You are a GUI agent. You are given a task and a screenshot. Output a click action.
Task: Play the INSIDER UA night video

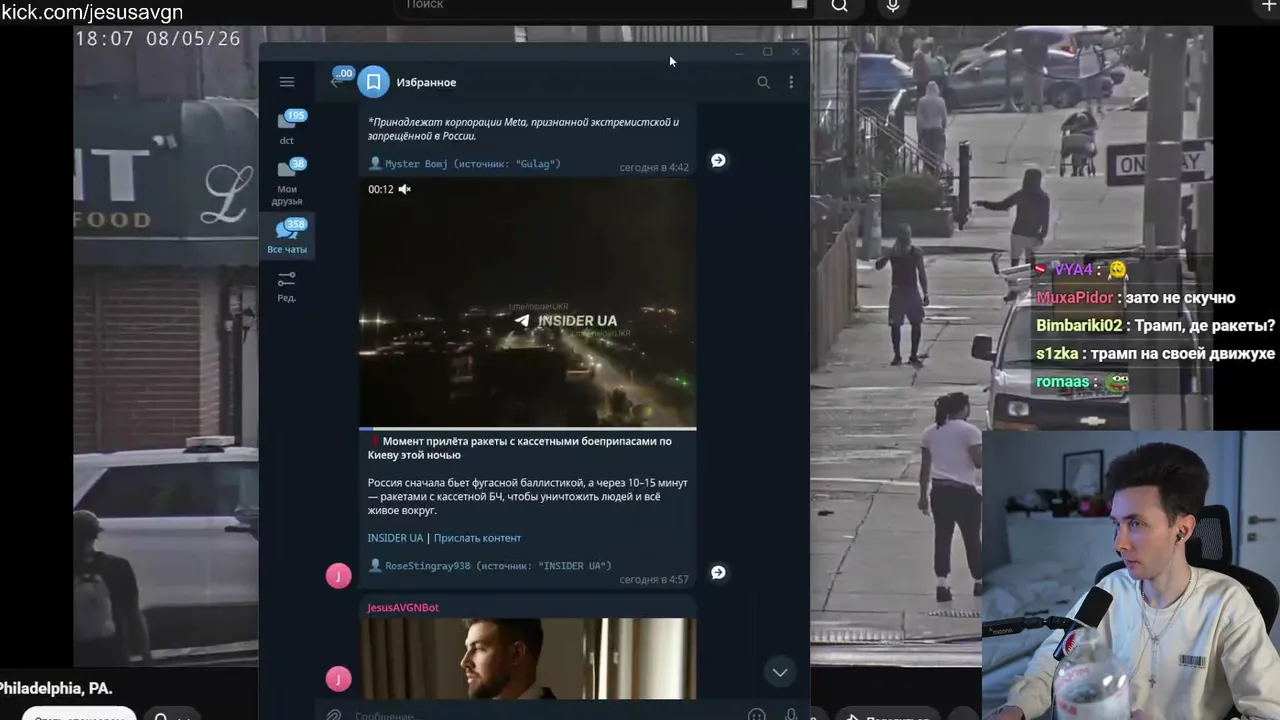(x=528, y=303)
